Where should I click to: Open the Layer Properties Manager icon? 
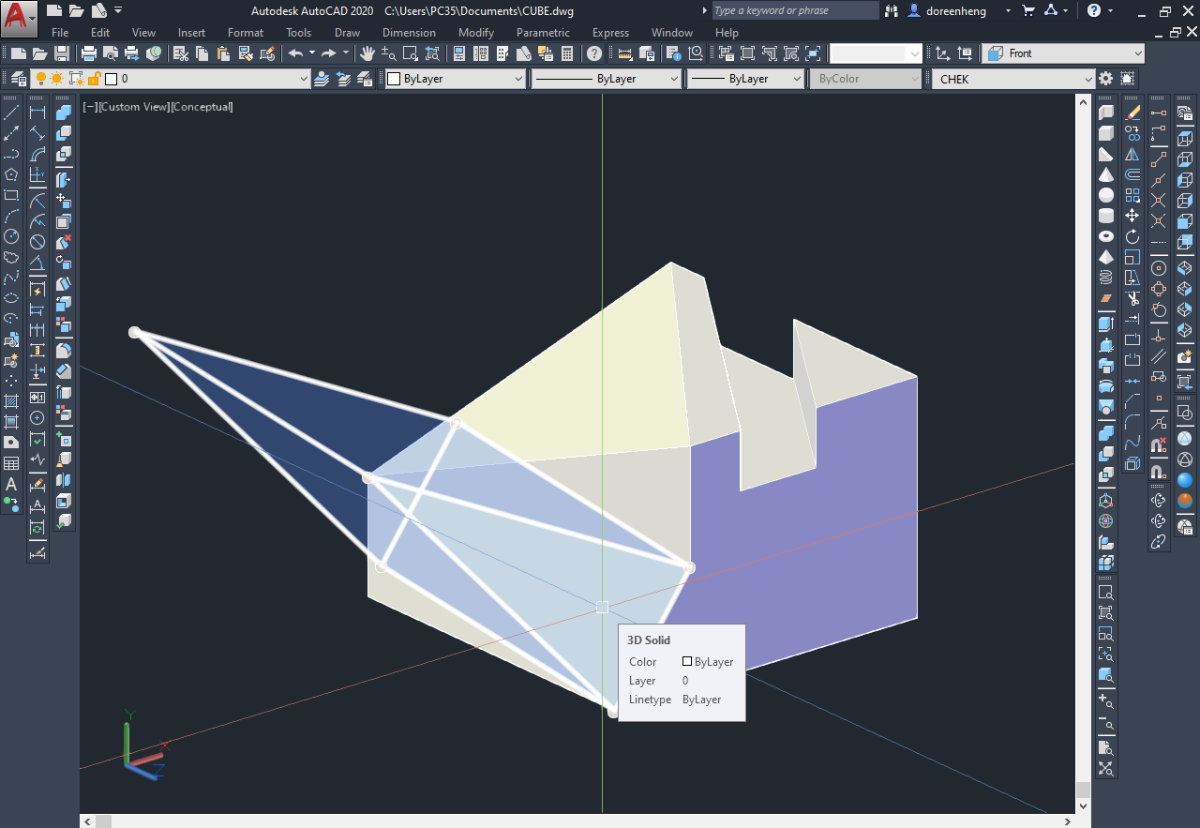(19, 78)
